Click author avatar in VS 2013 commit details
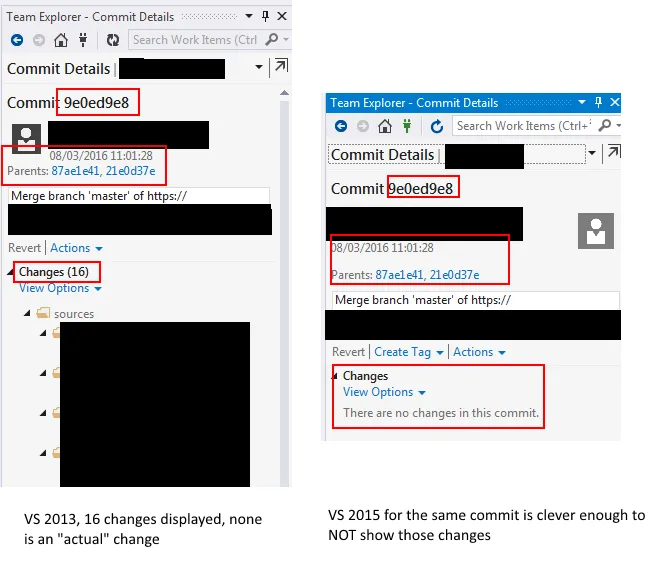The width and height of the screenshot is (657, 564). (x=26, y=139)
